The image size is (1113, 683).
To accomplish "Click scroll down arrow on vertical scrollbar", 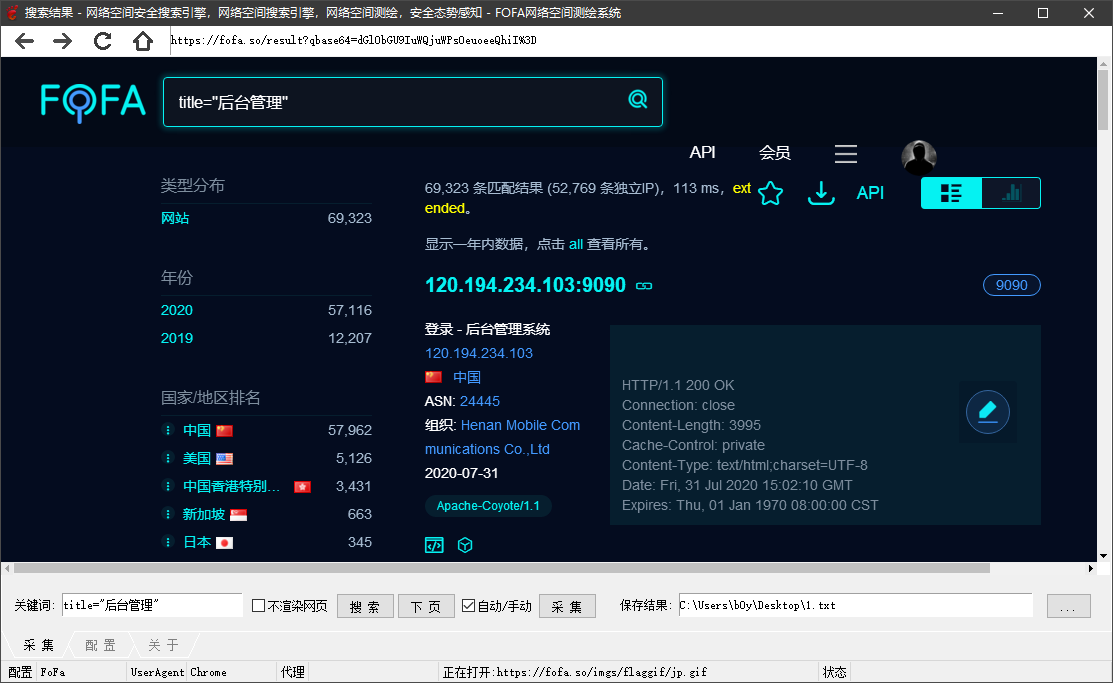I will (x=1103, y=556).
